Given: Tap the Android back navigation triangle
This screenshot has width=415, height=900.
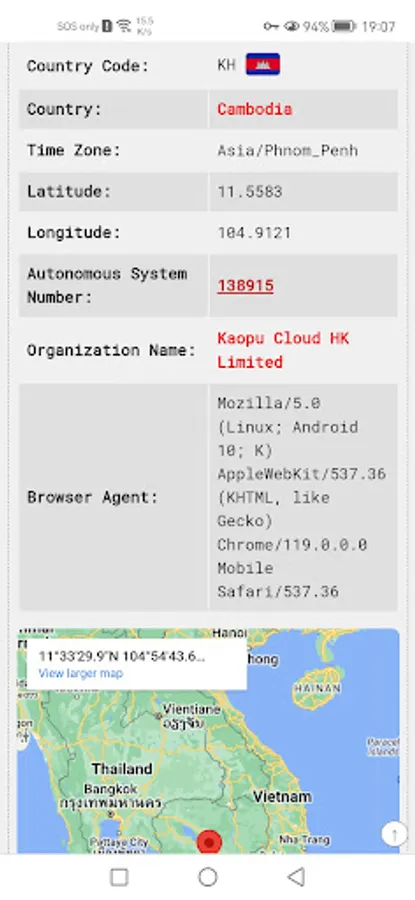Looking at the screenshot, I should pos(296,876).
